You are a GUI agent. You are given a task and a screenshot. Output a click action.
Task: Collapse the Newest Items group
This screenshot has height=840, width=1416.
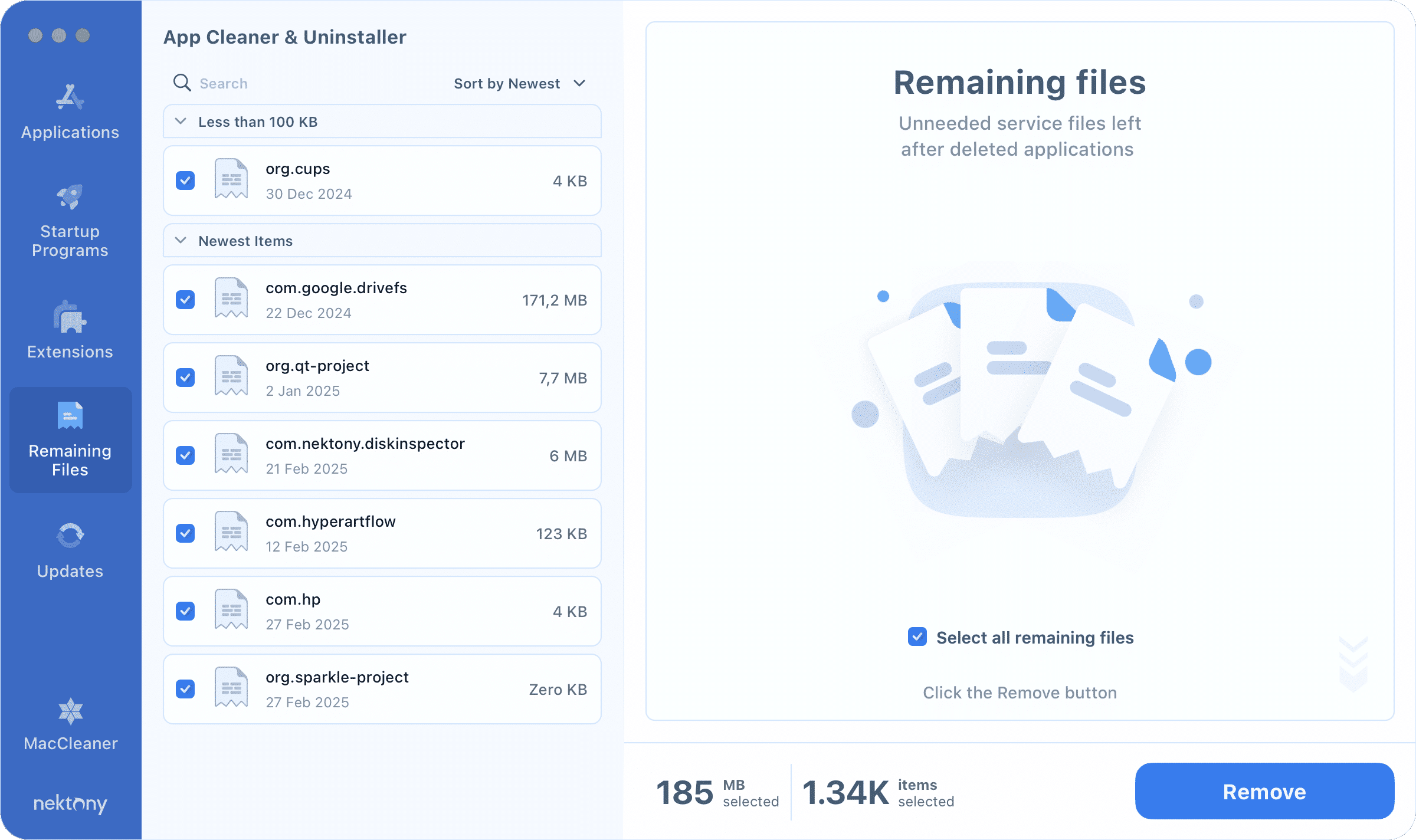tap(181, 241)
